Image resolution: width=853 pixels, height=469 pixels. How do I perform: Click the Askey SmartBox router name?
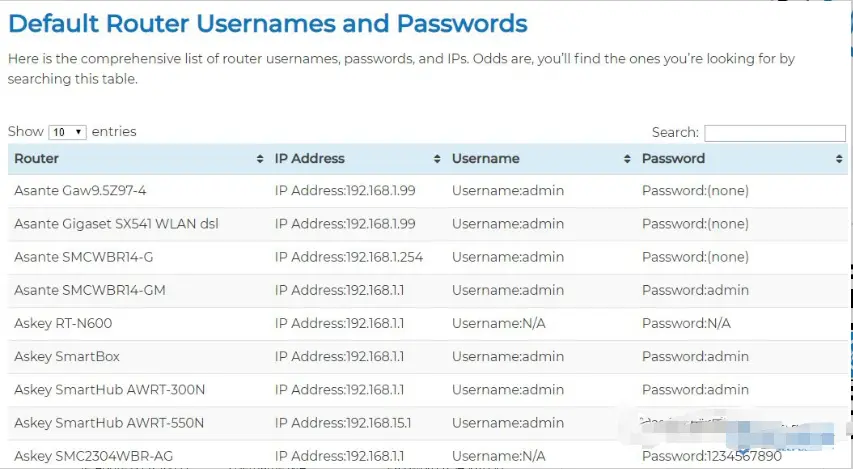coord(67,356)
